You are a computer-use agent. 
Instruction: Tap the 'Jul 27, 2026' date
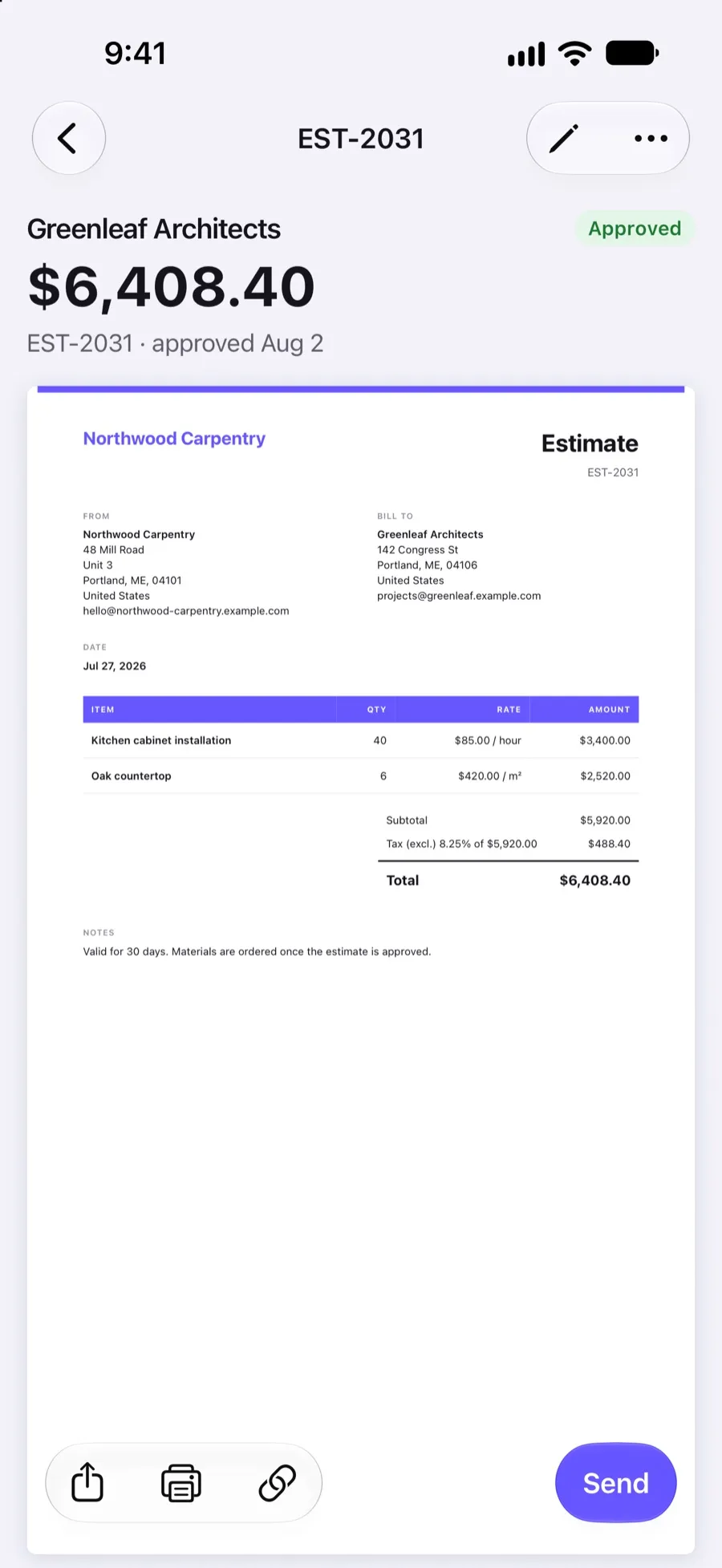[x=115, y=666]
